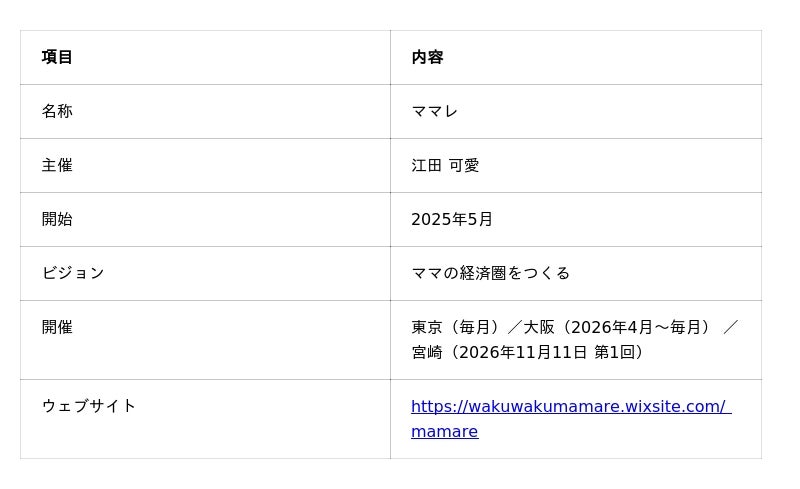Screen dimensions: 800x489
Task: Select the 2025年5月 start date cell
Action: [x=452, y=219]
